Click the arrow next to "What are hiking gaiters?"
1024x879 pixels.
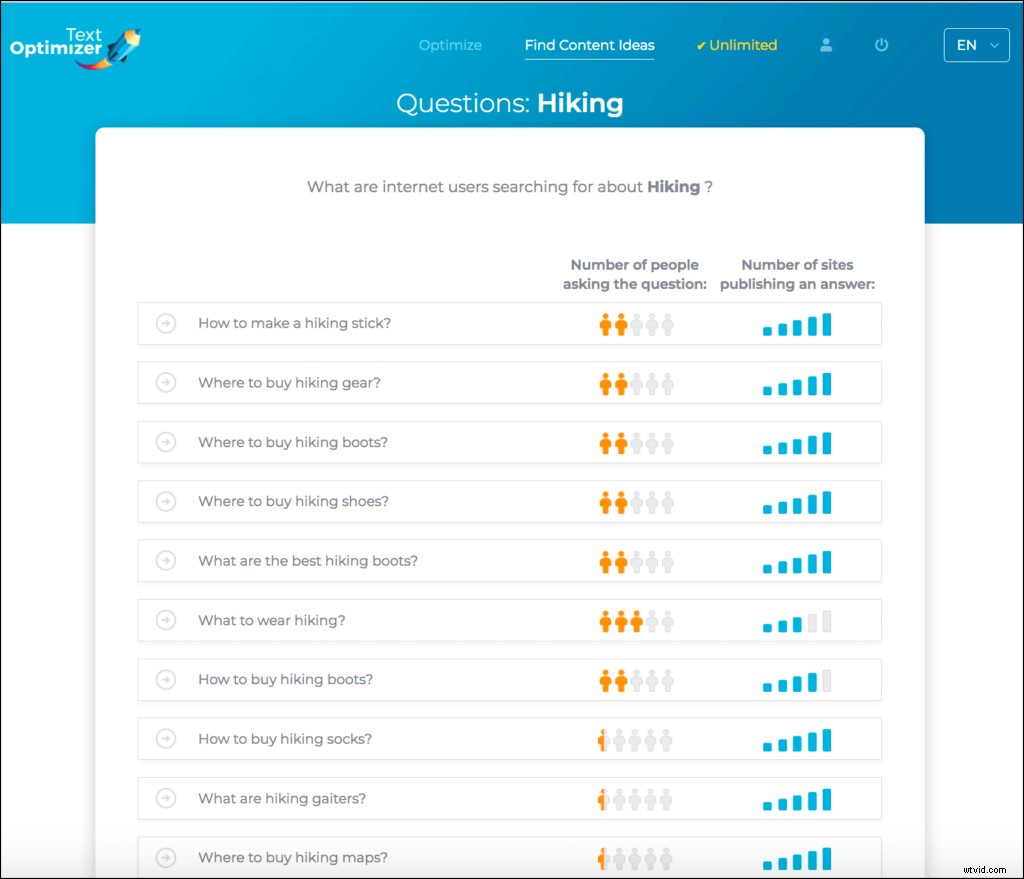[165, 798]
